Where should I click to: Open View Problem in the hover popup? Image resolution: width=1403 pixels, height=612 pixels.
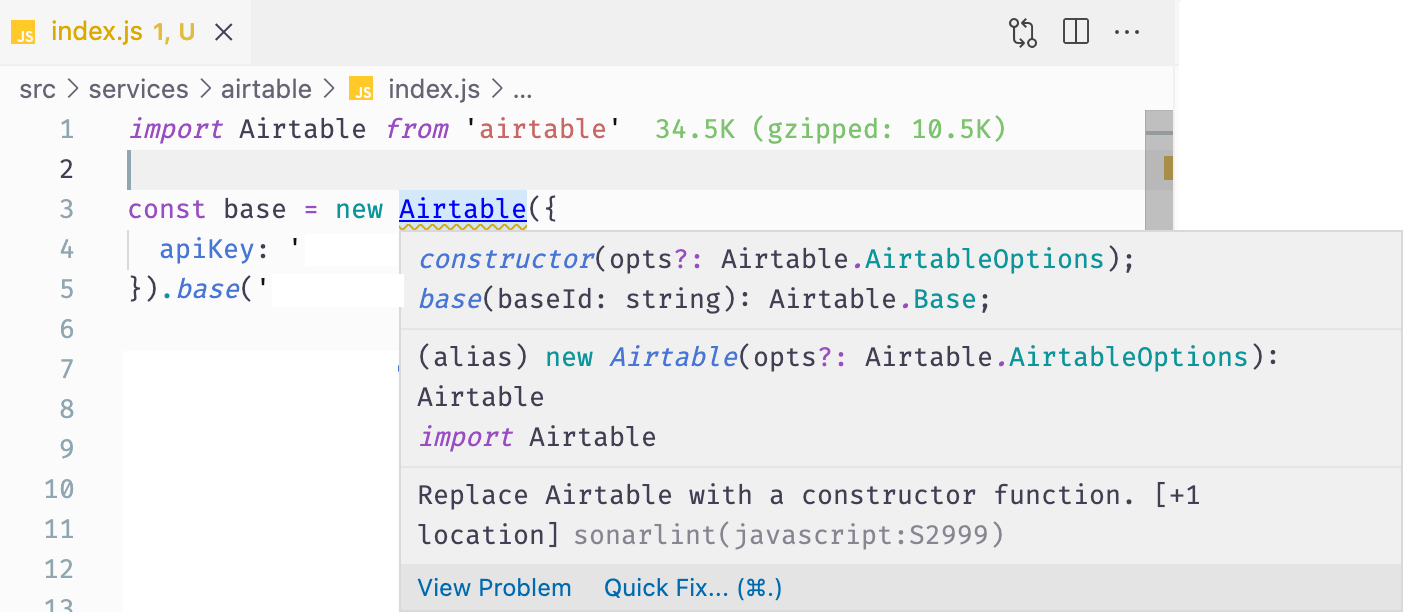tap(494, 588)
